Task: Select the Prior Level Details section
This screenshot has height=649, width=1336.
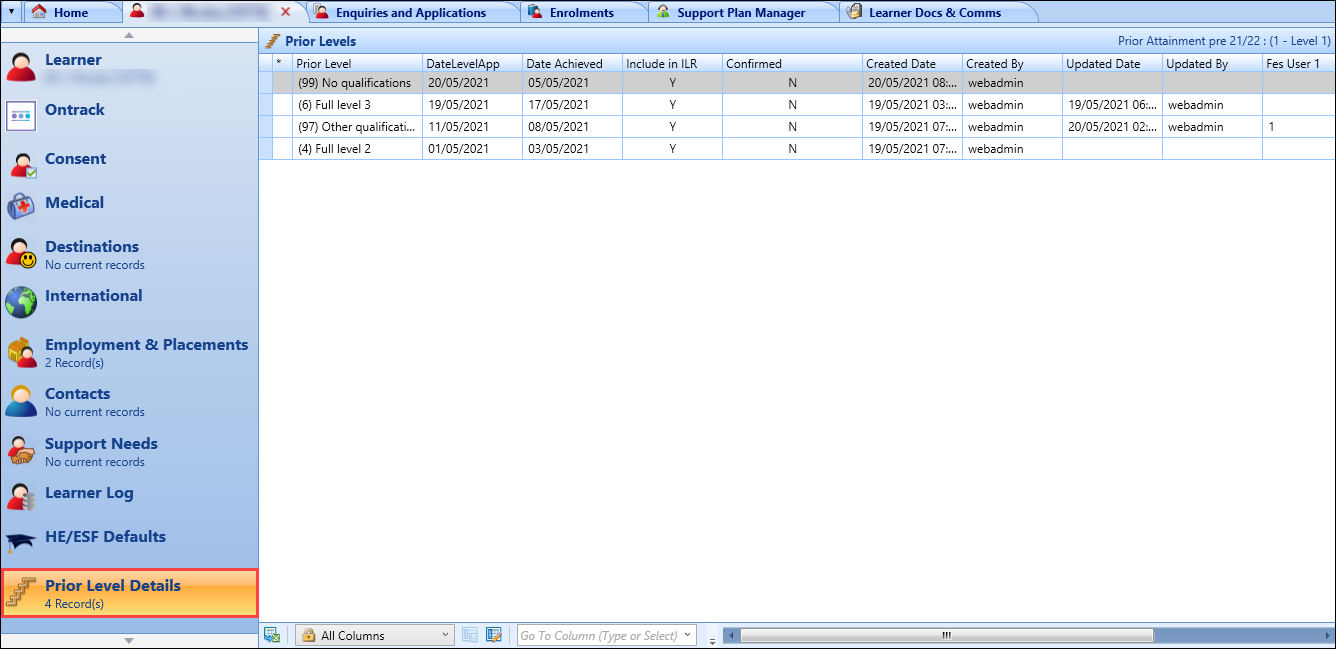Action: coord(129,593)
